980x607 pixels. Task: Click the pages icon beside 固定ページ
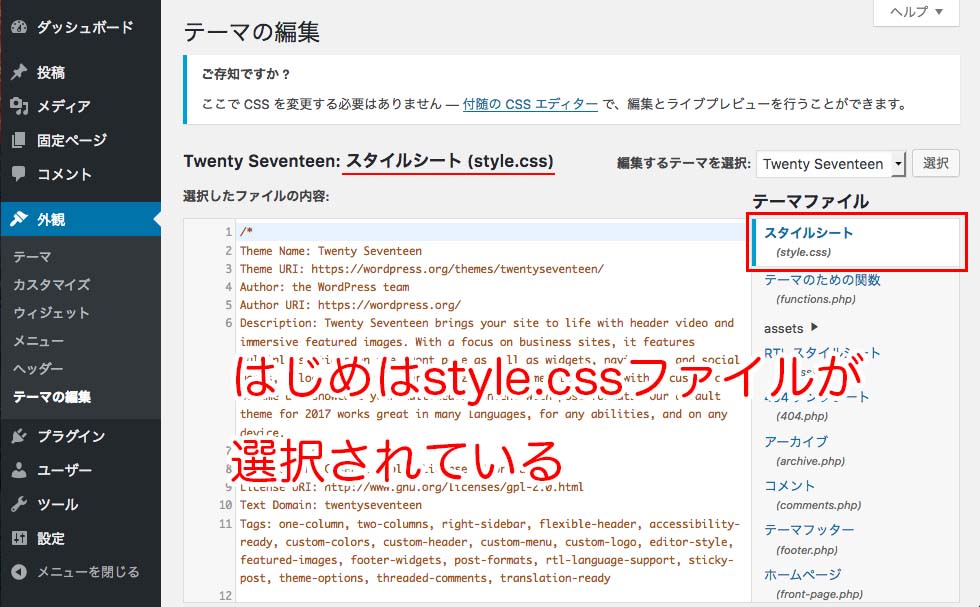coord(19,140)
